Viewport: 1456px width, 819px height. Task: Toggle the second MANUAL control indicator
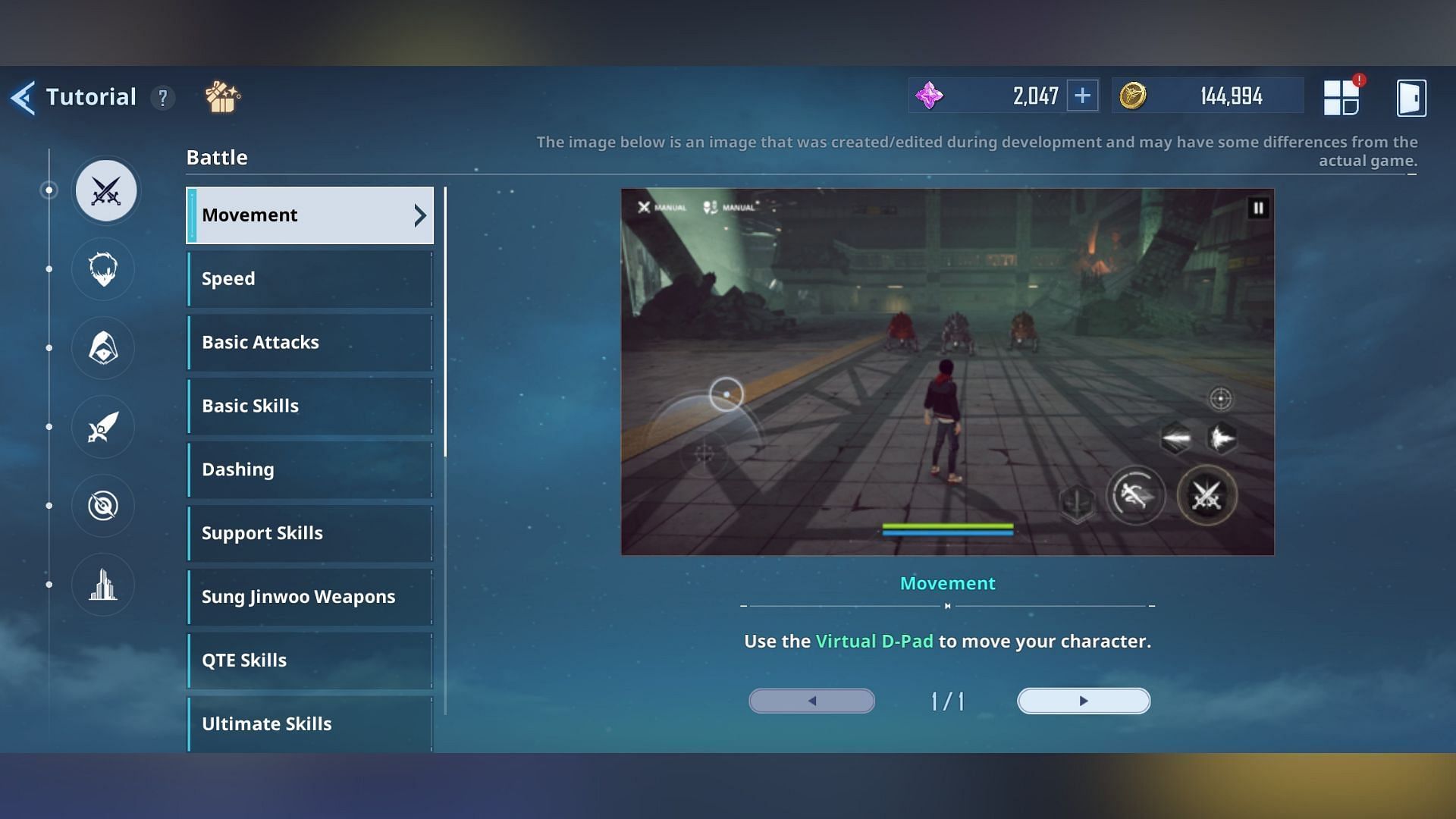[x=729, y=207]
